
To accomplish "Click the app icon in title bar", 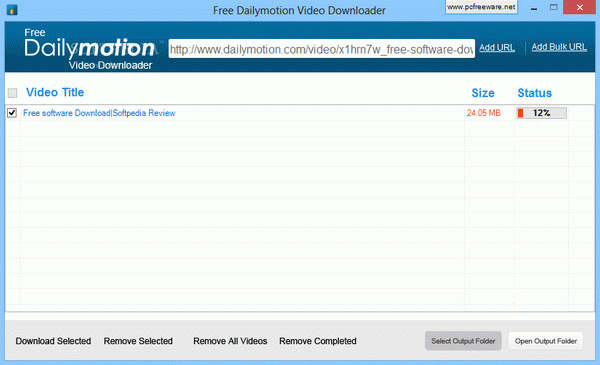I will click(12, 10).
